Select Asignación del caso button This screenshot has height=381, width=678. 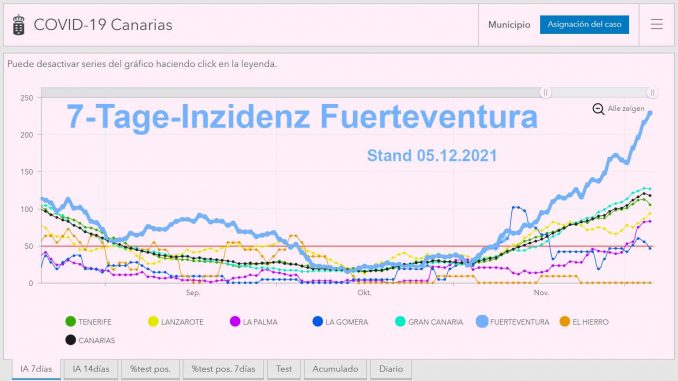tap(584, 25)
